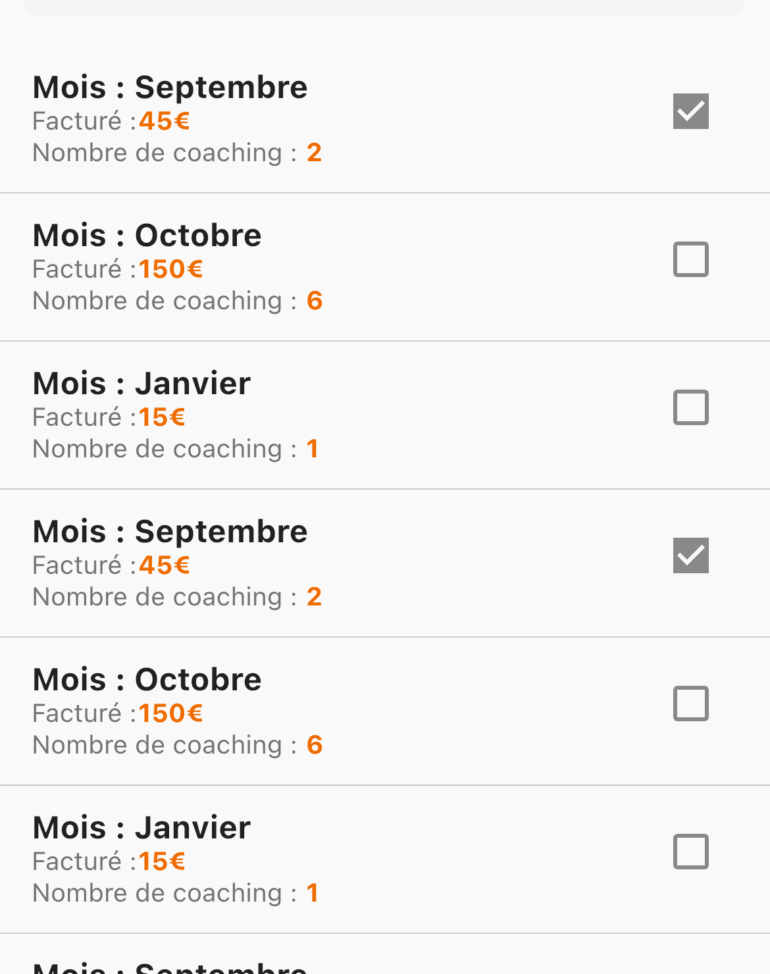Open the first 'Mois : Octobre' entry title
Screen dimensions: 770x974
[x=147, y=235]
